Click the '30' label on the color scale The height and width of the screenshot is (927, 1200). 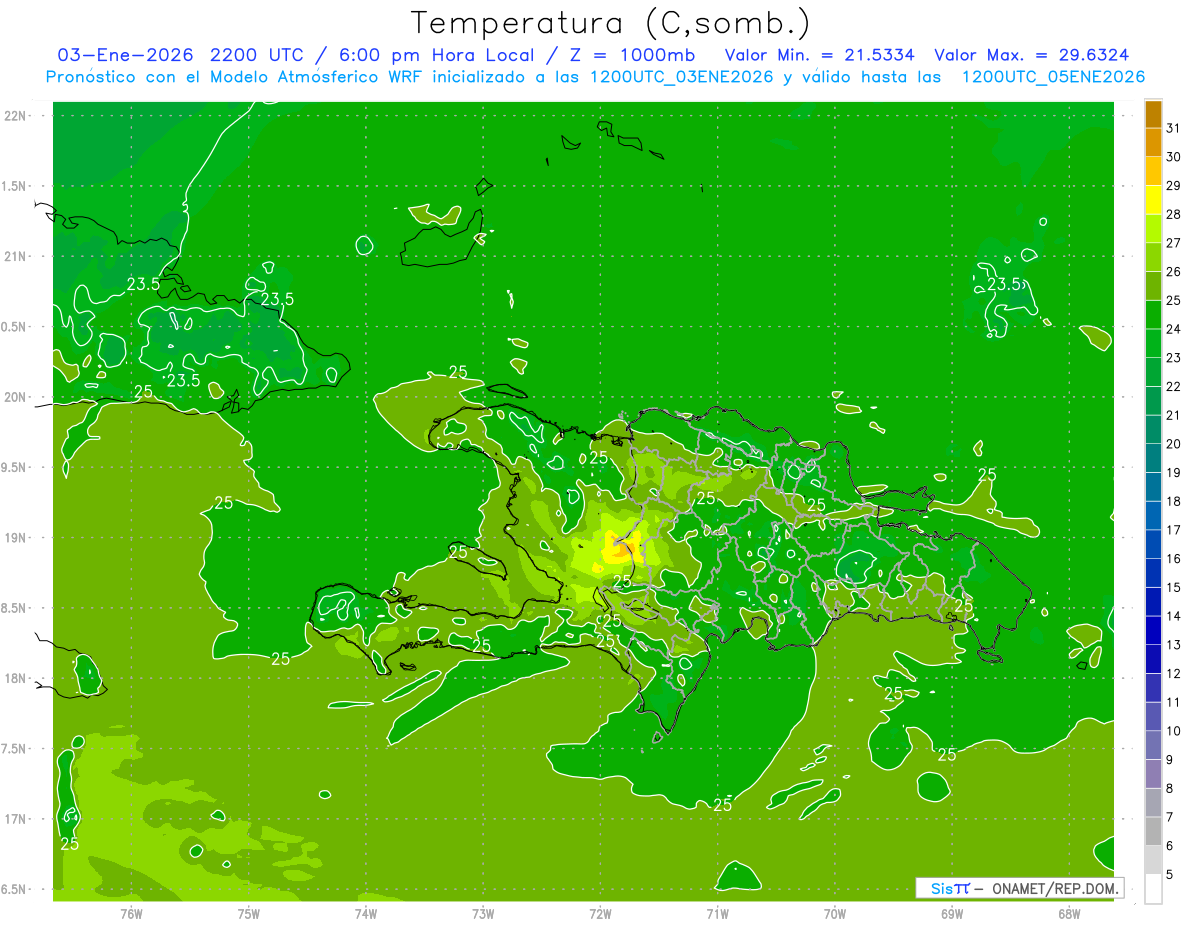pyautogui.click(x=1173, y=157)
